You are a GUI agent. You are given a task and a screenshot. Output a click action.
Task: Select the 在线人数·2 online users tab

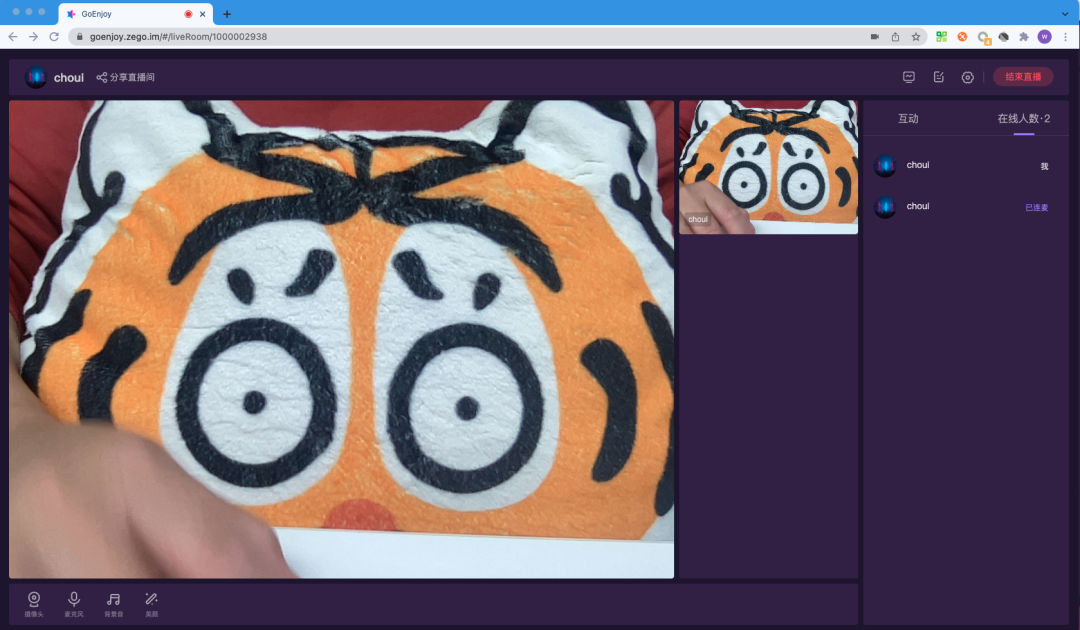click(x=1023, y=119)
